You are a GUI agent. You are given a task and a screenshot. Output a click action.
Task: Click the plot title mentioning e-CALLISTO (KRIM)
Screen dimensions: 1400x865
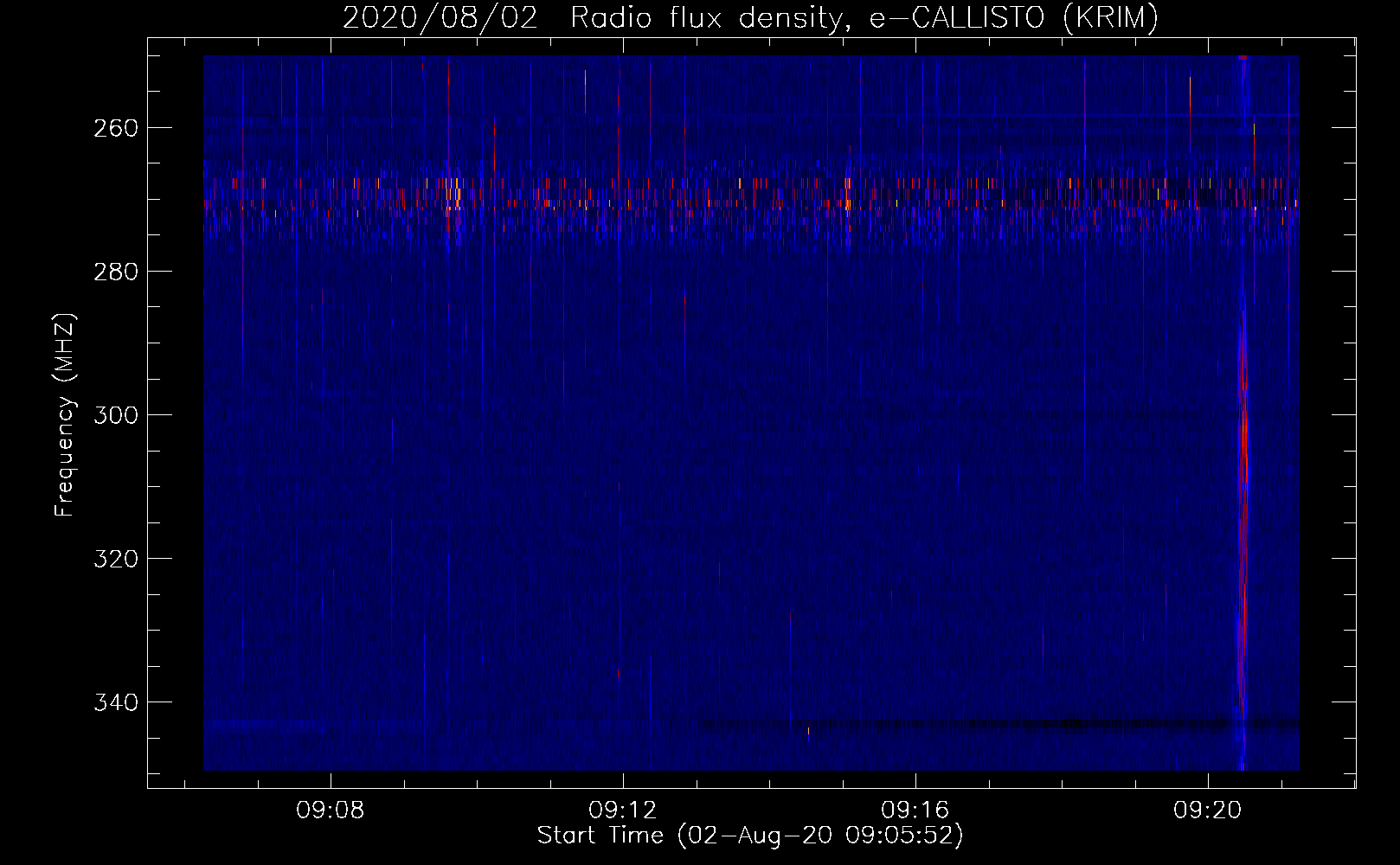click(x=750, y=17)
